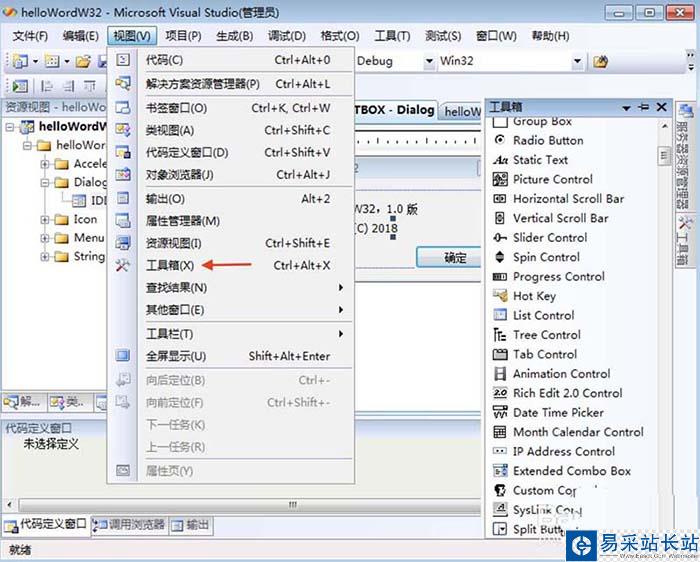Screen dimensions: 700x562
Task: Select Rich Edit 2.0 Control
Action: tap(558, 393)
